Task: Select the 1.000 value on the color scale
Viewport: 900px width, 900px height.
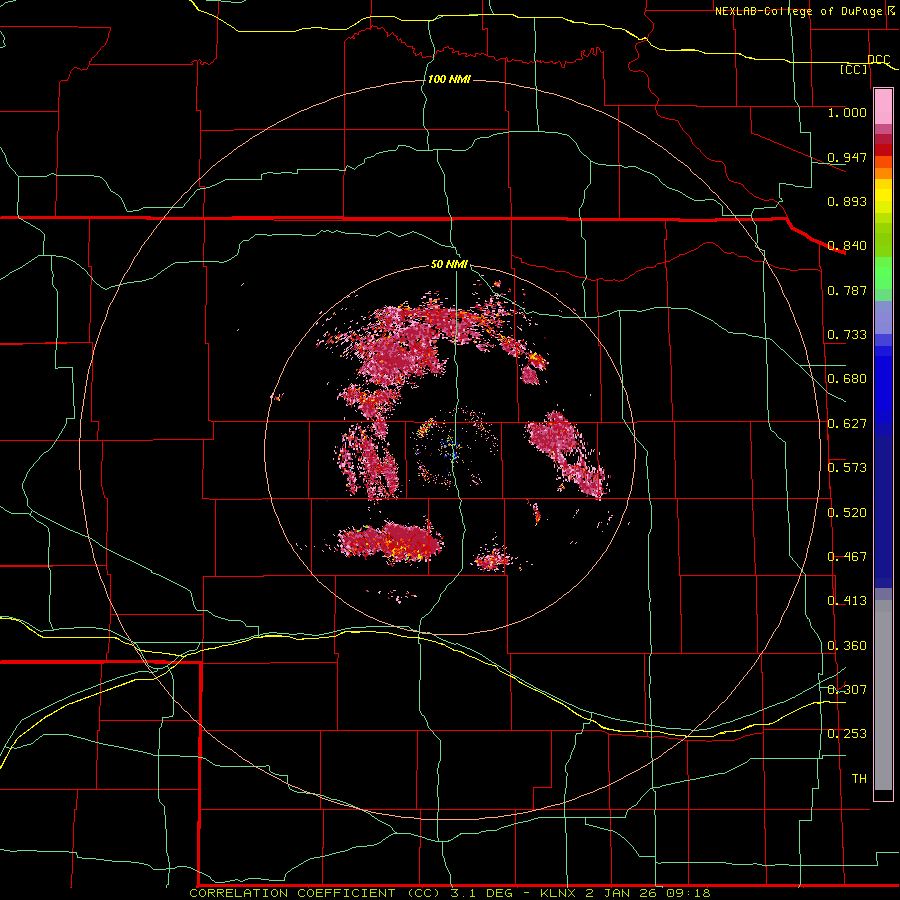Action: click(x=847, y=112)
